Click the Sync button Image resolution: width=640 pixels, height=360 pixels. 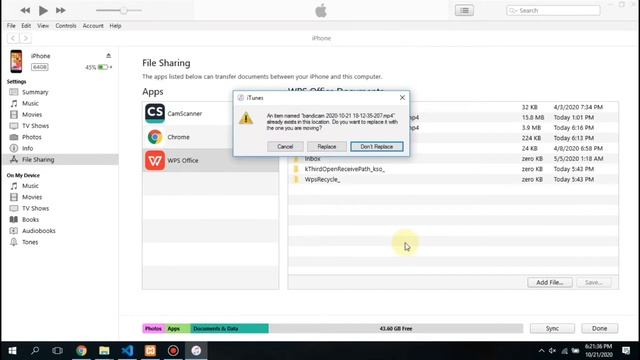coord(552,328)
